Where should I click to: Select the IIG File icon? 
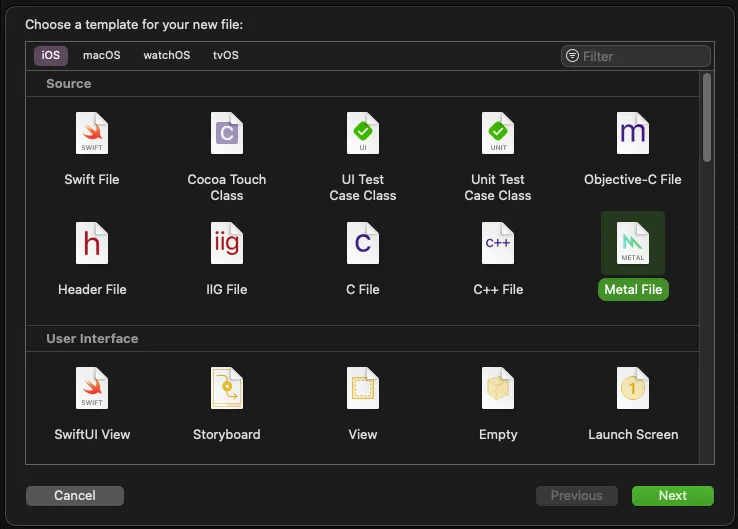[x=227, y=243]
